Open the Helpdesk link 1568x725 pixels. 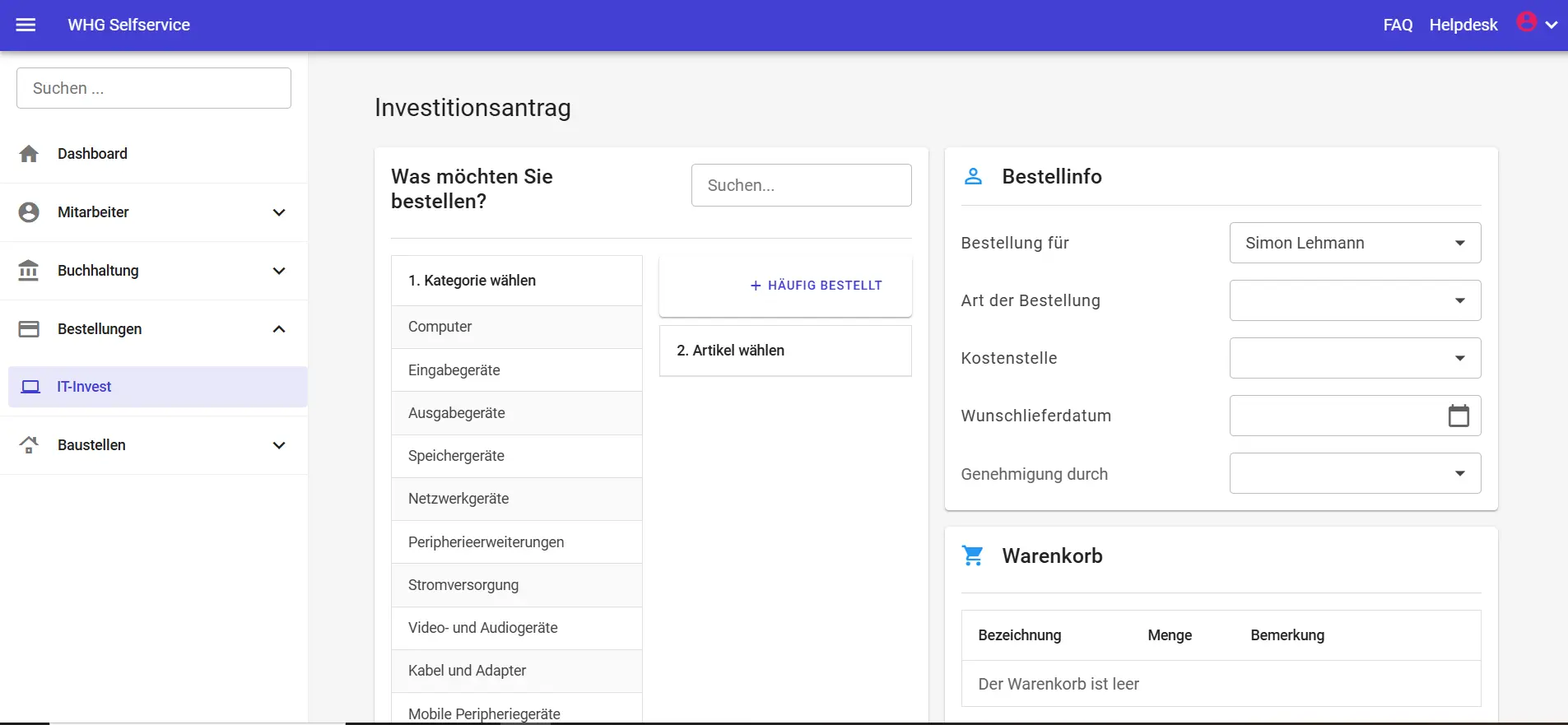pyautogui.click(x=1463, y=25)
